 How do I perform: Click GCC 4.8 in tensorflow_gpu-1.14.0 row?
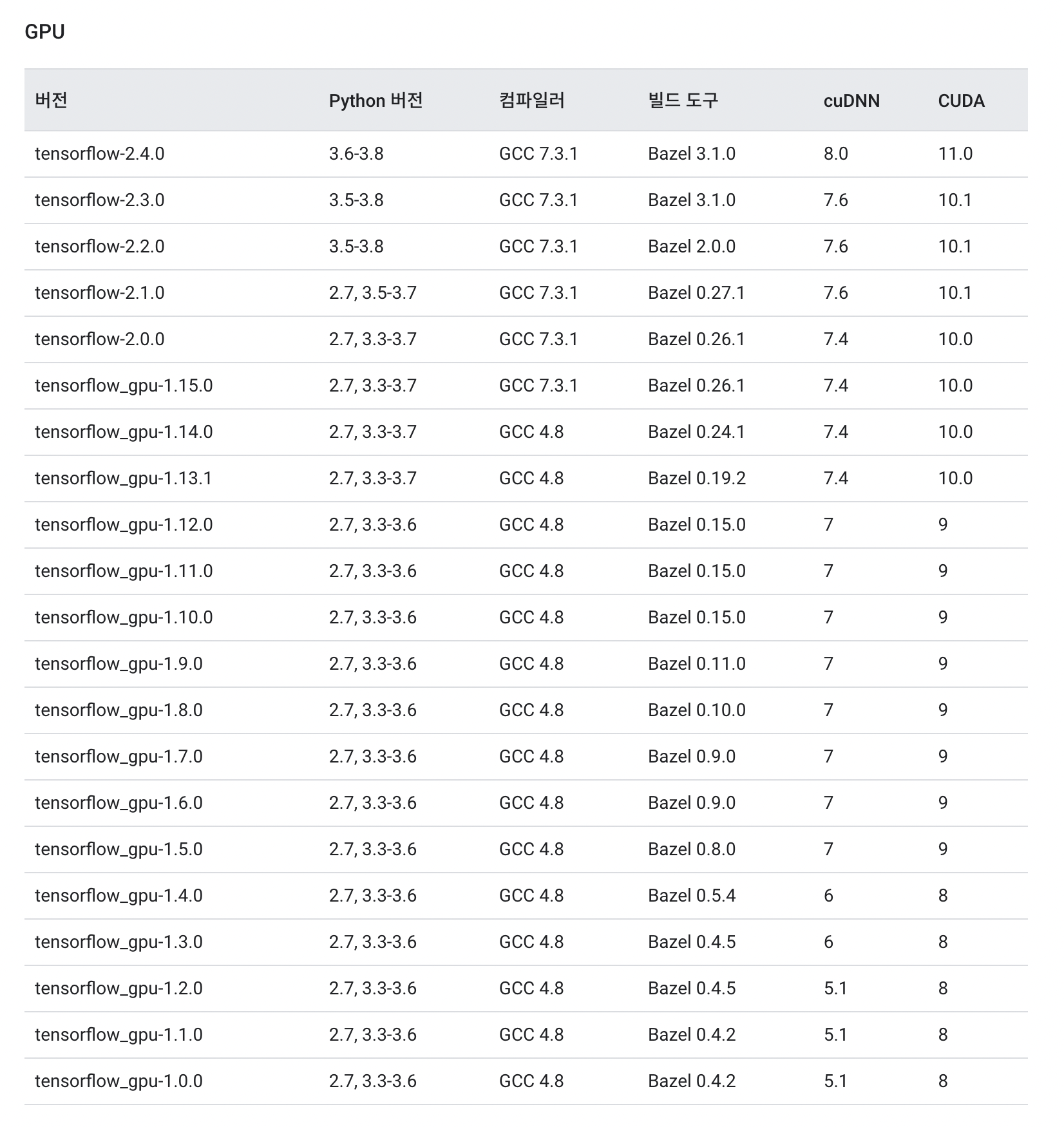click(531, 432)
